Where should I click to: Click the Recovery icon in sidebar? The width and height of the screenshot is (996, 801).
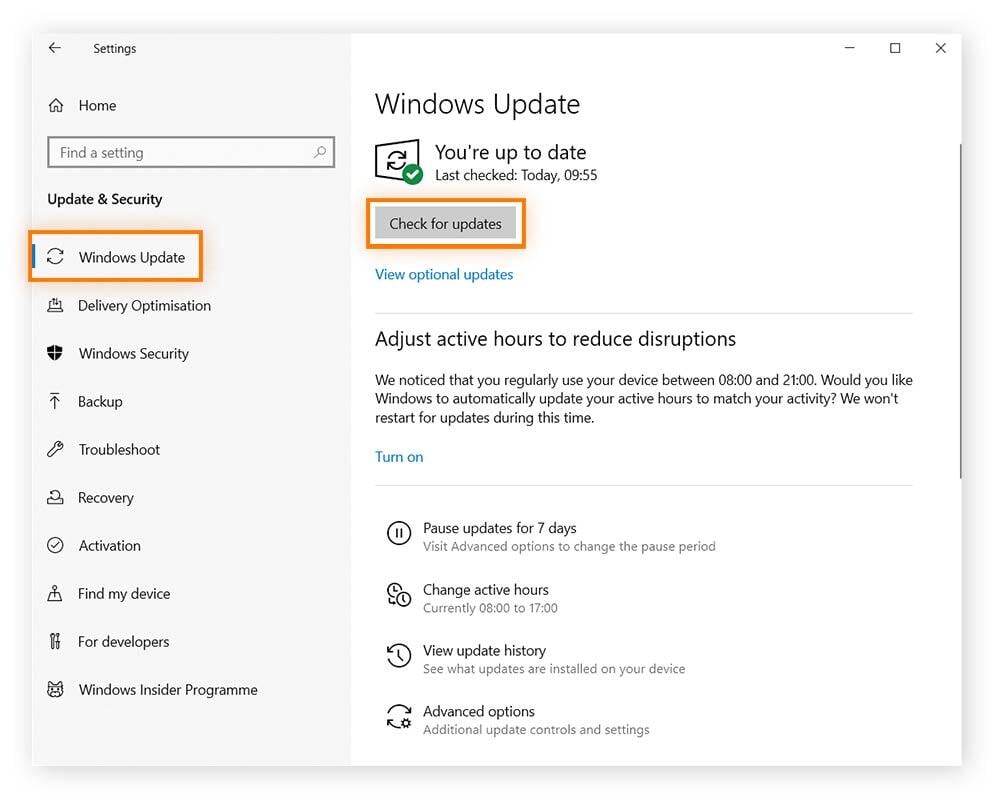pyautogui.click(x=55, y=497)
